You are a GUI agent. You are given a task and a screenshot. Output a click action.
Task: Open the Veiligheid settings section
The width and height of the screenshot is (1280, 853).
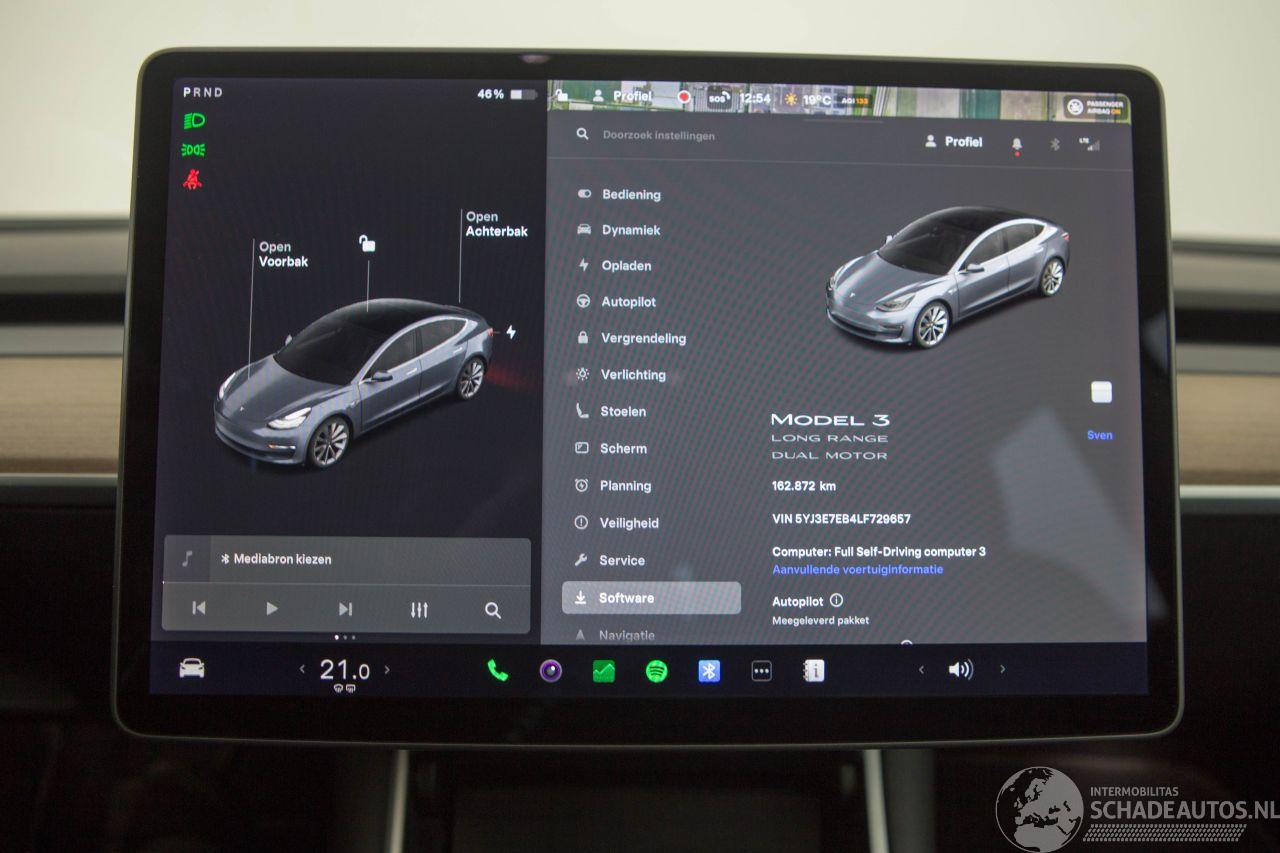tap(628, 523)
